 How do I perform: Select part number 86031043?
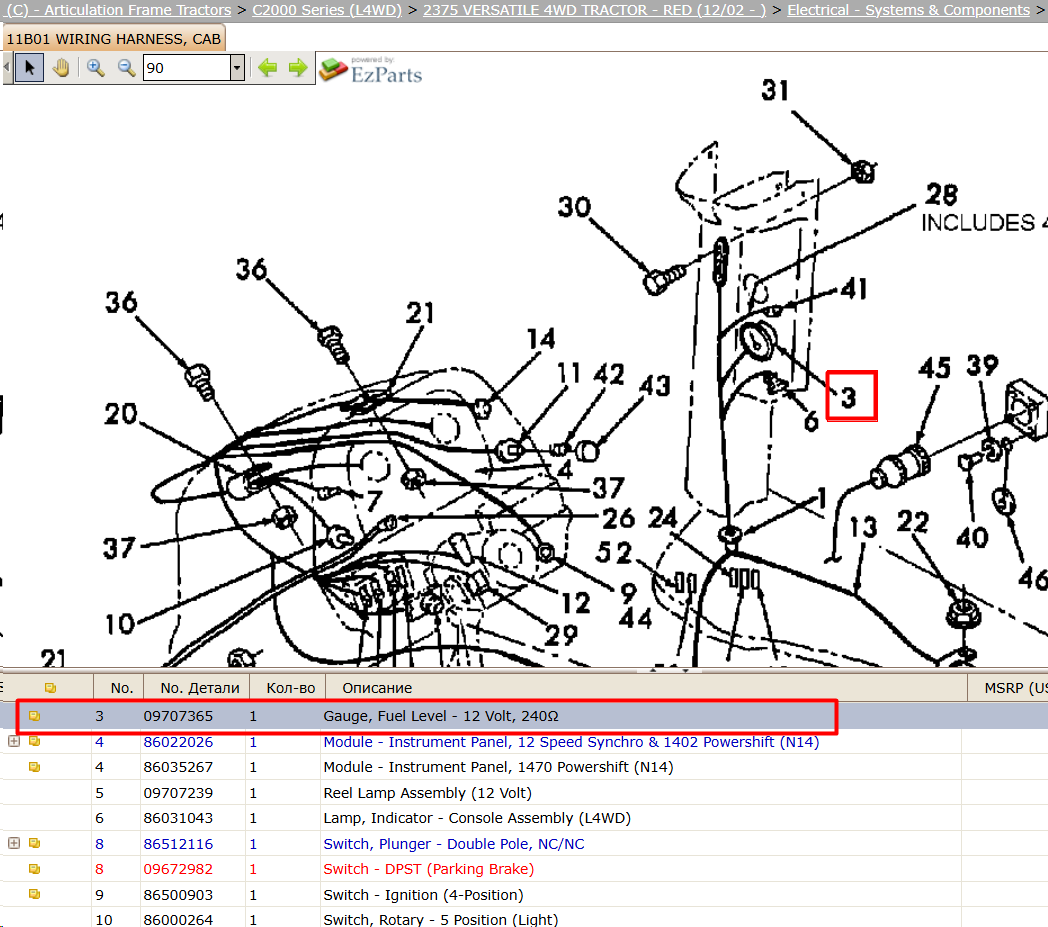[178, 818]
